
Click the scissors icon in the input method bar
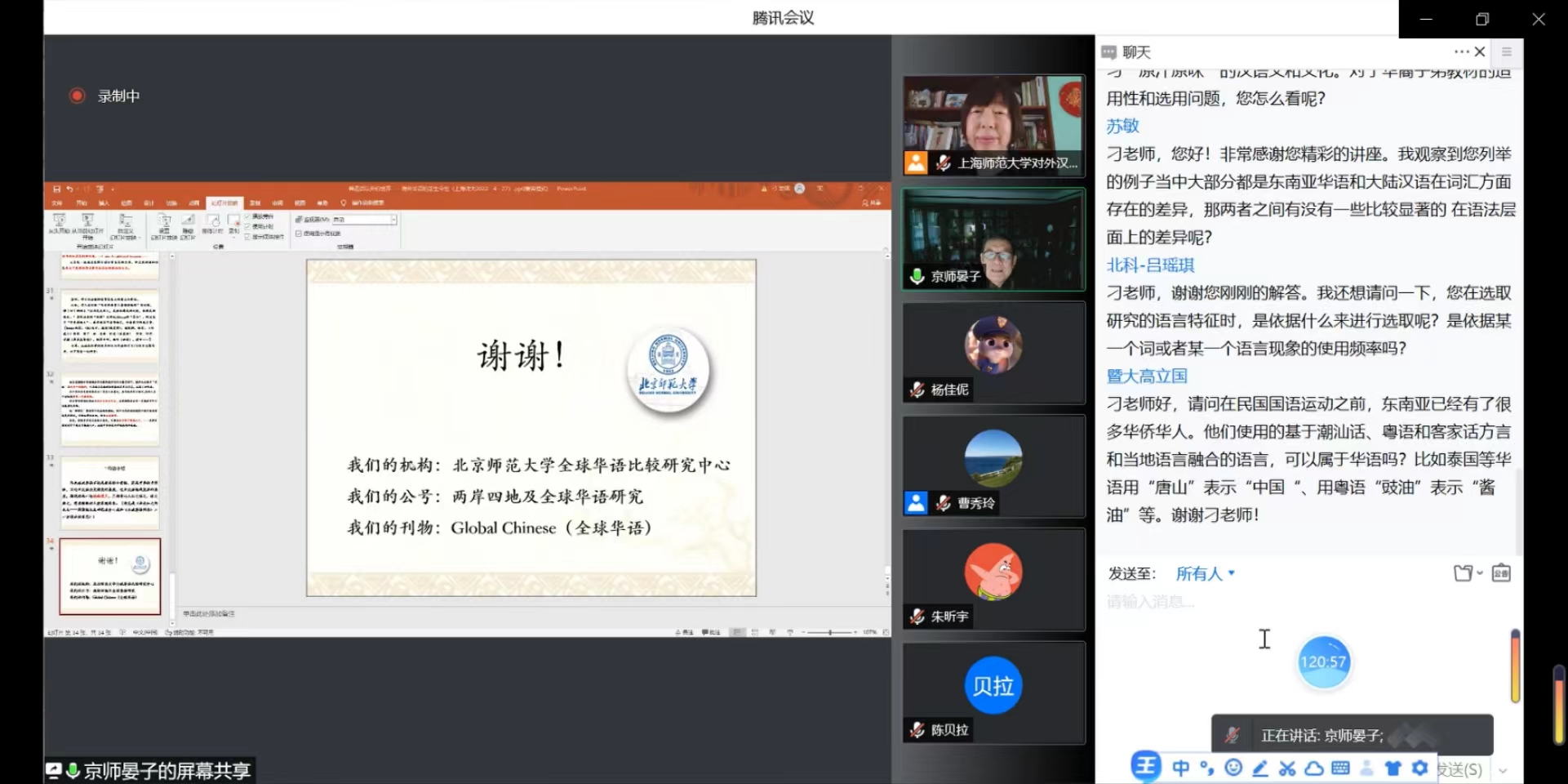(x=1287, y=768)
